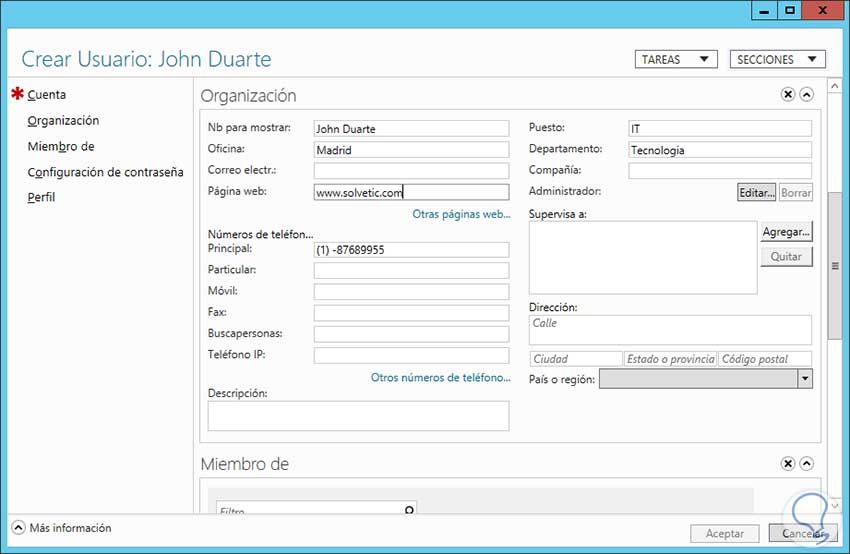Click the Compañía input field
850x554 pixels.
(720, 171)
